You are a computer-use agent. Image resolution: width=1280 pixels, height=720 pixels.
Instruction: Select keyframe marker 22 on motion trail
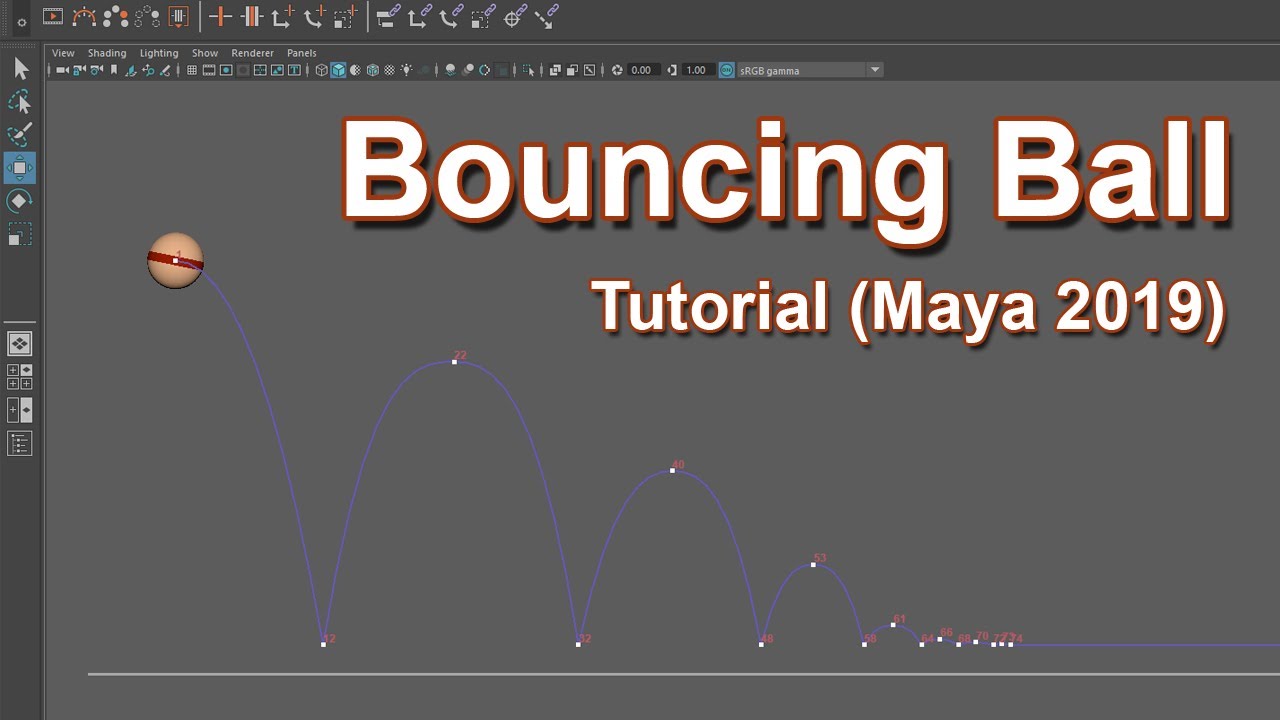[455, 362]
